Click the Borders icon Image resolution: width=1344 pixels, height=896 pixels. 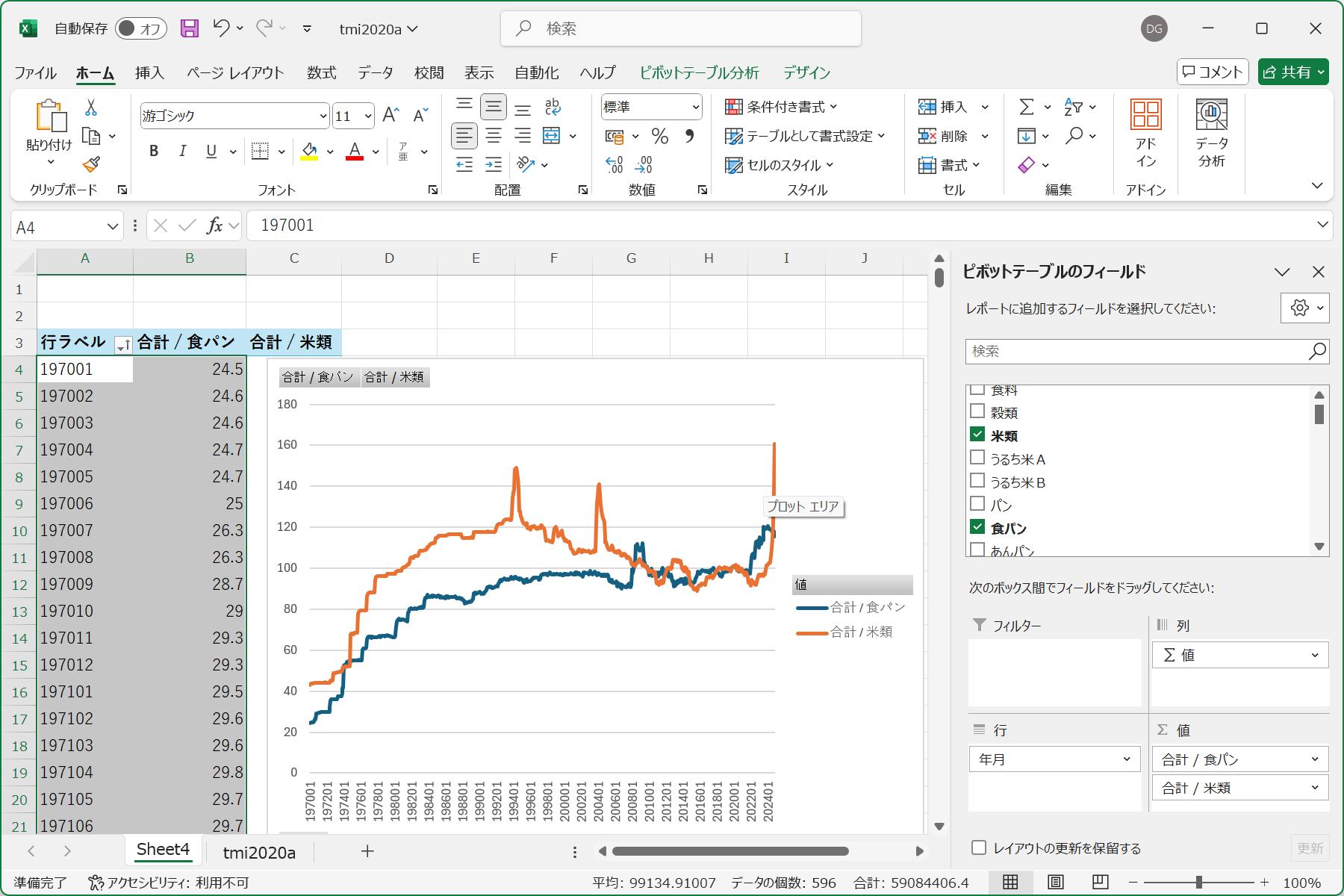coord(260,152)
